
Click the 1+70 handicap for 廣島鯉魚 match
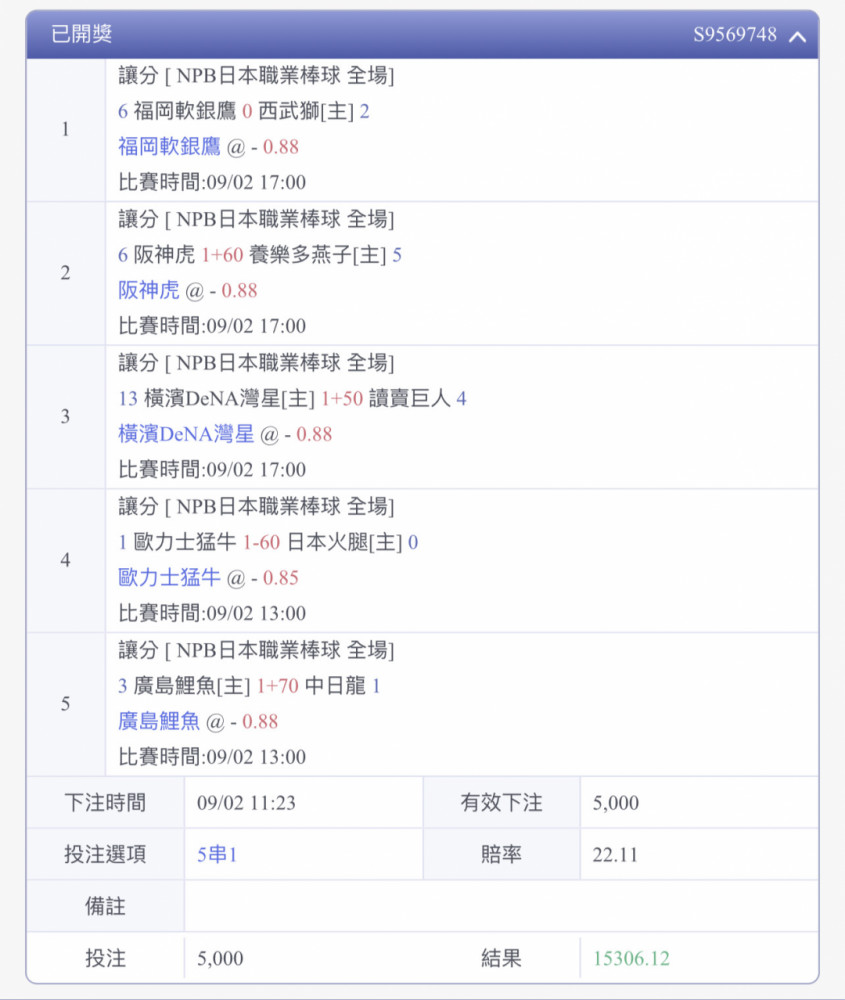[x=277, y=686]
